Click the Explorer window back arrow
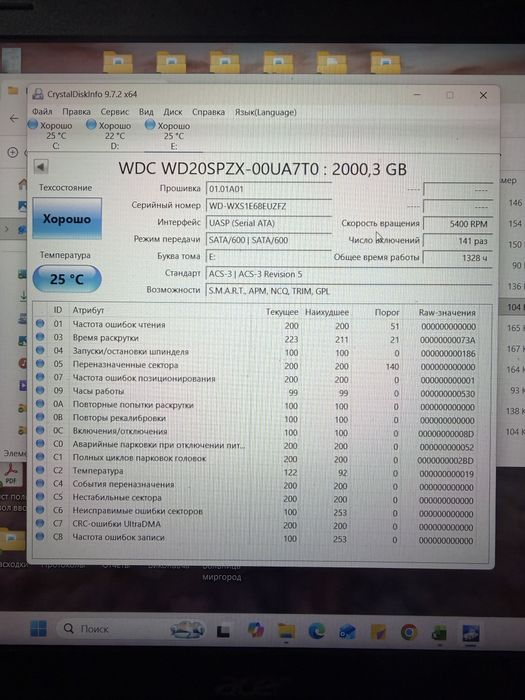This screenshot has width=525, height=700. tap(14, 118)
